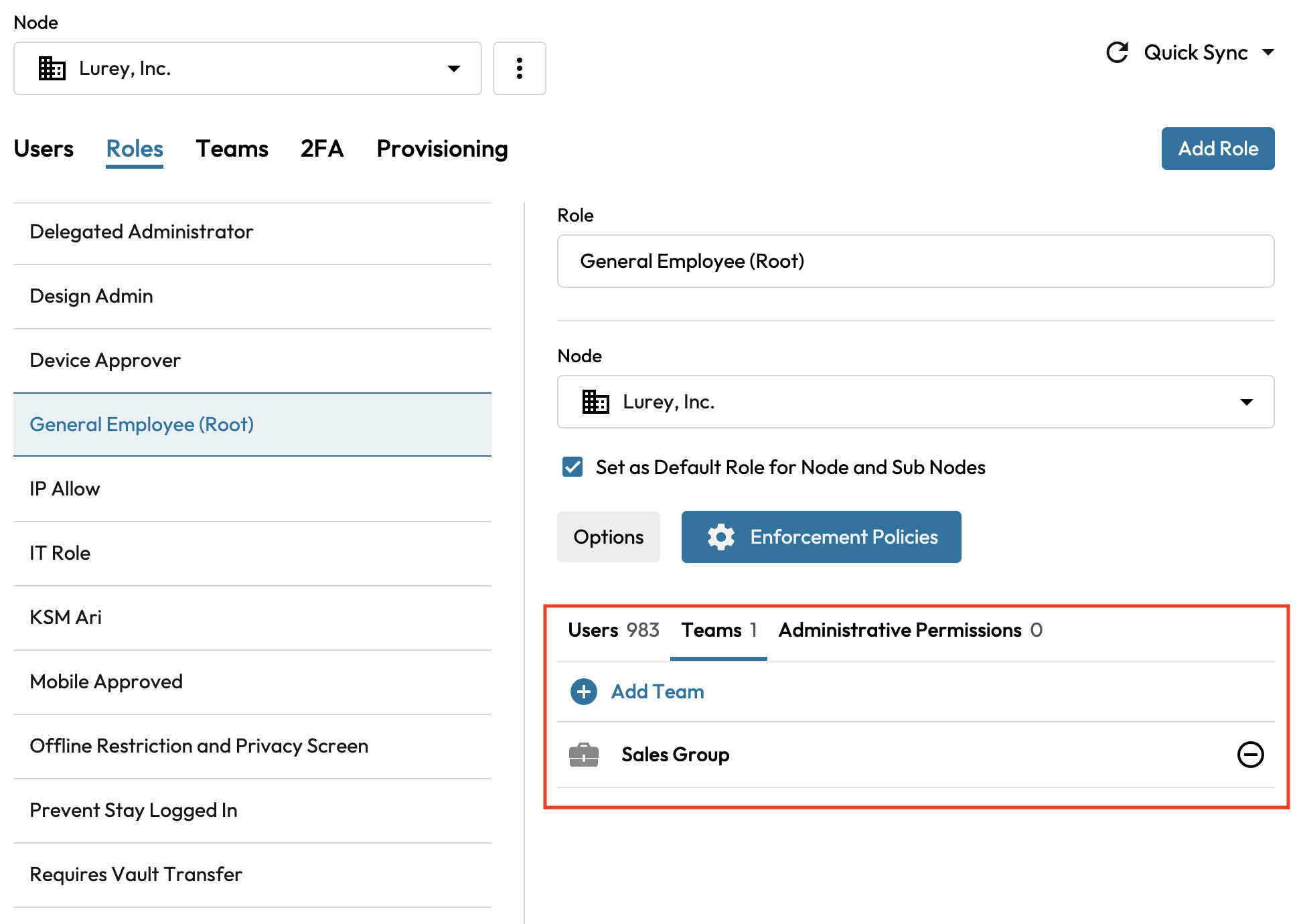Click the three-dot node options menu
The width and height of the screenshot is (1299, 924).
(x=519, y=68)
